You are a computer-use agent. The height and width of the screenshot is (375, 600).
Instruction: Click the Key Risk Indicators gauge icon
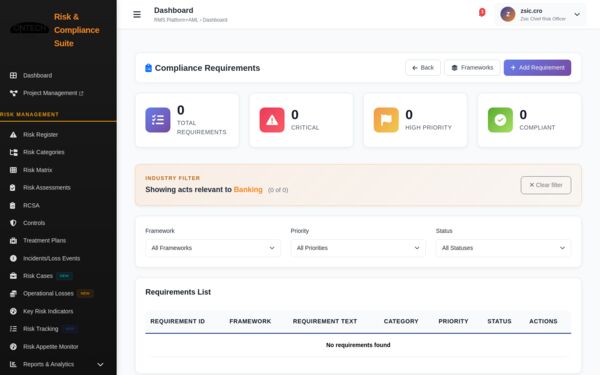tap(13, 311)
